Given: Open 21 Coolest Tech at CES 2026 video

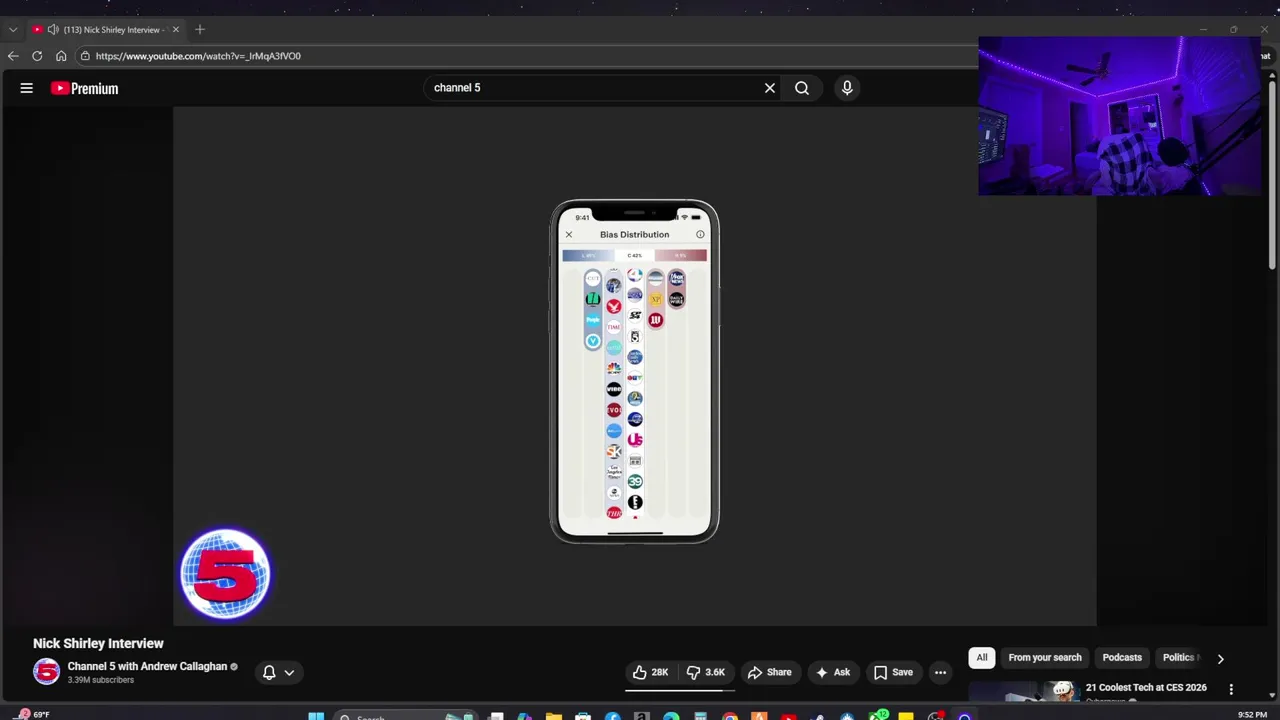Looking at the screenshot, I should pos(1146,688).
